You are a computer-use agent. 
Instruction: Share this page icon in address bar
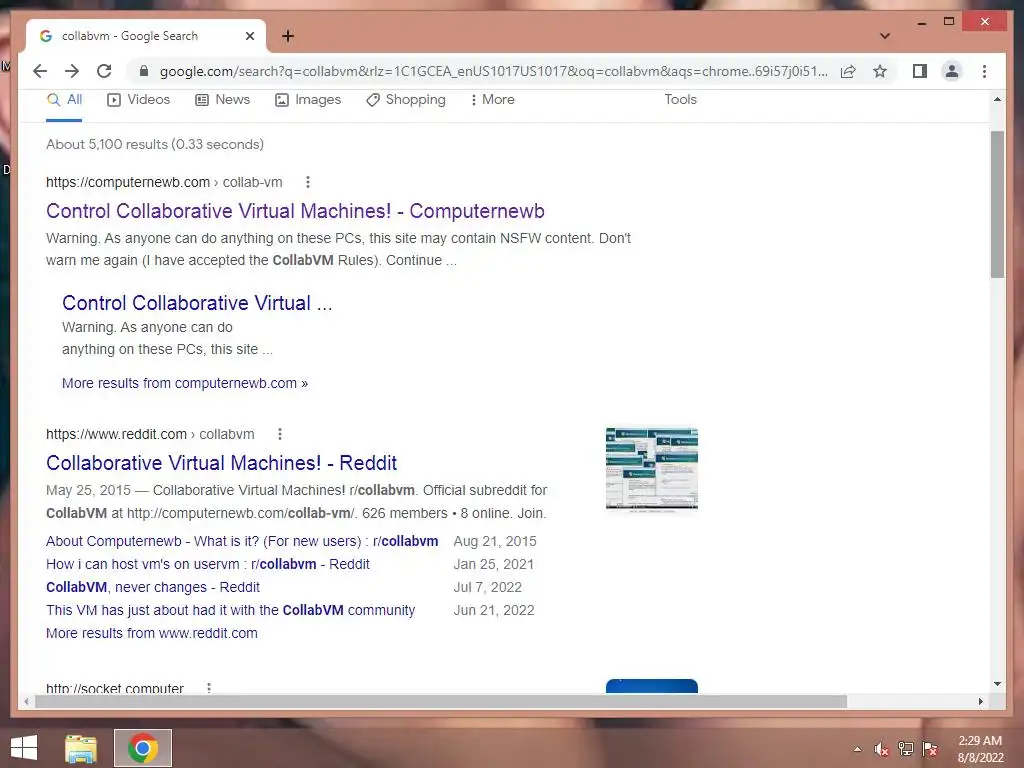pyautogui.click(x=848, y=71)
